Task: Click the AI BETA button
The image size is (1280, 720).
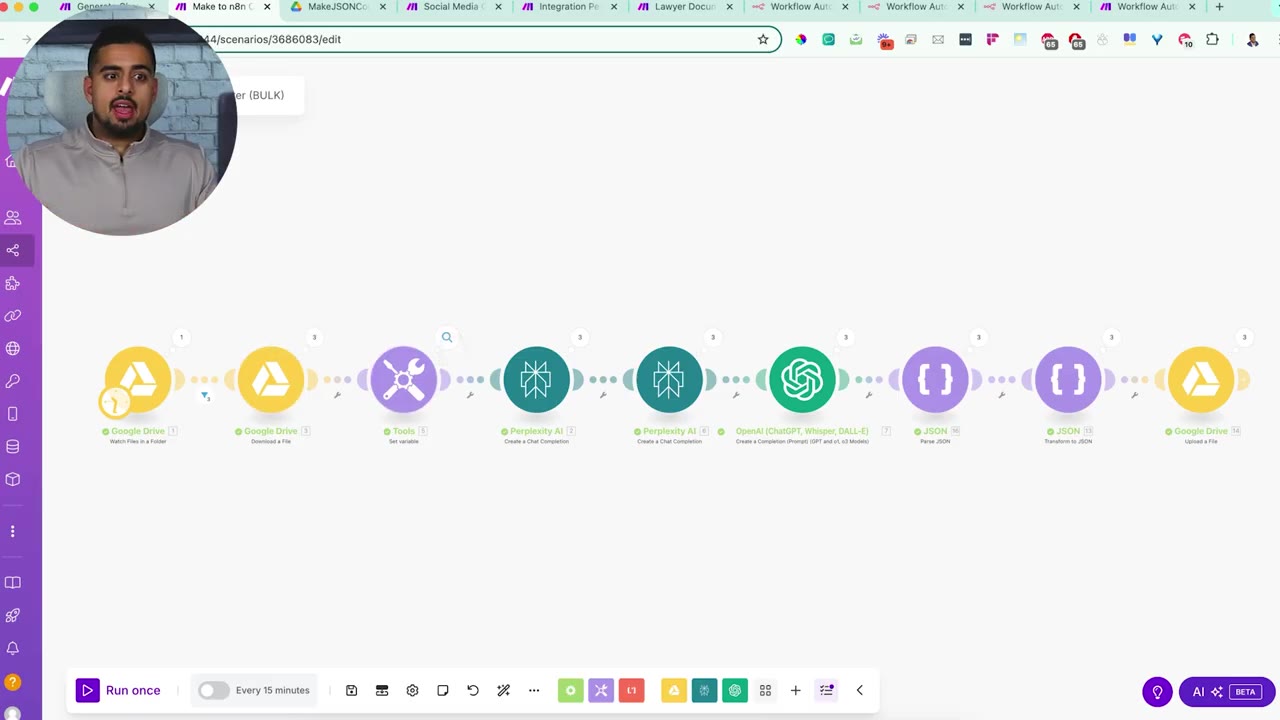Action: [x=1227, y=691]
